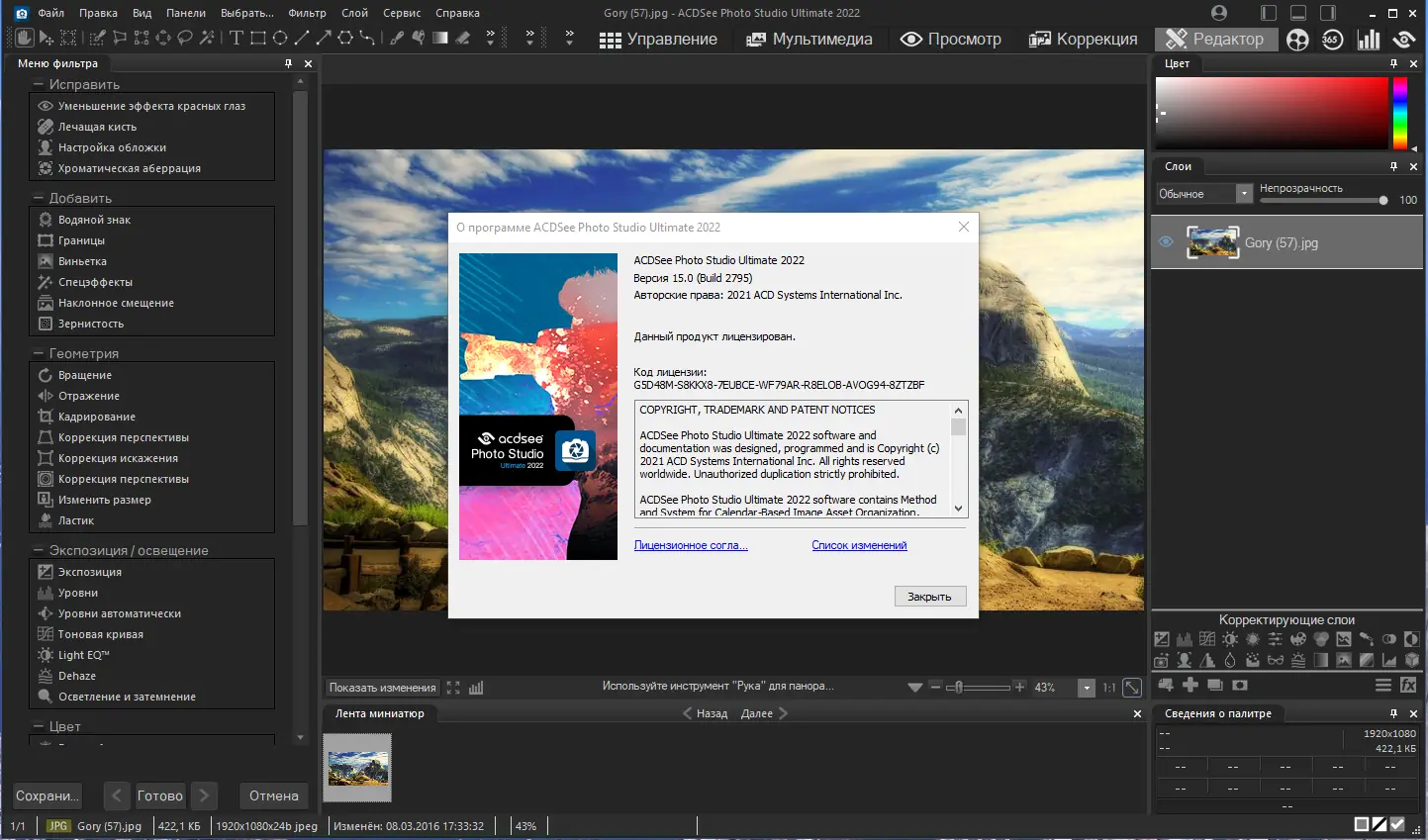
Task: Toggle Показать изменения preview button
Action: tap(382, 688)
